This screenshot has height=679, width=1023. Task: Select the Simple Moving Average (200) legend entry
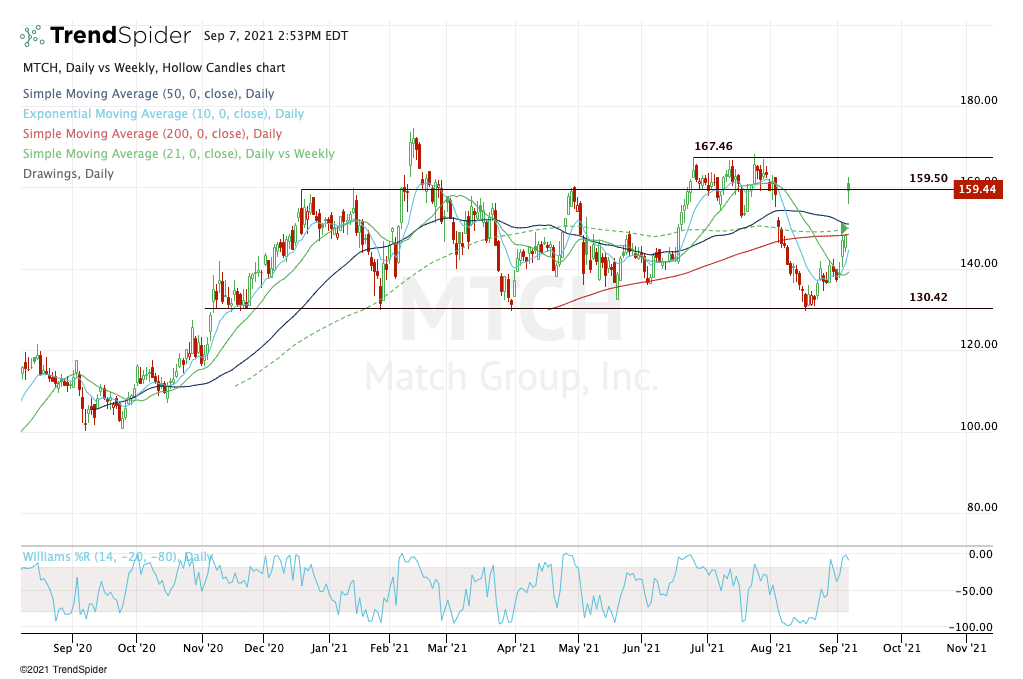coord(153,134)
